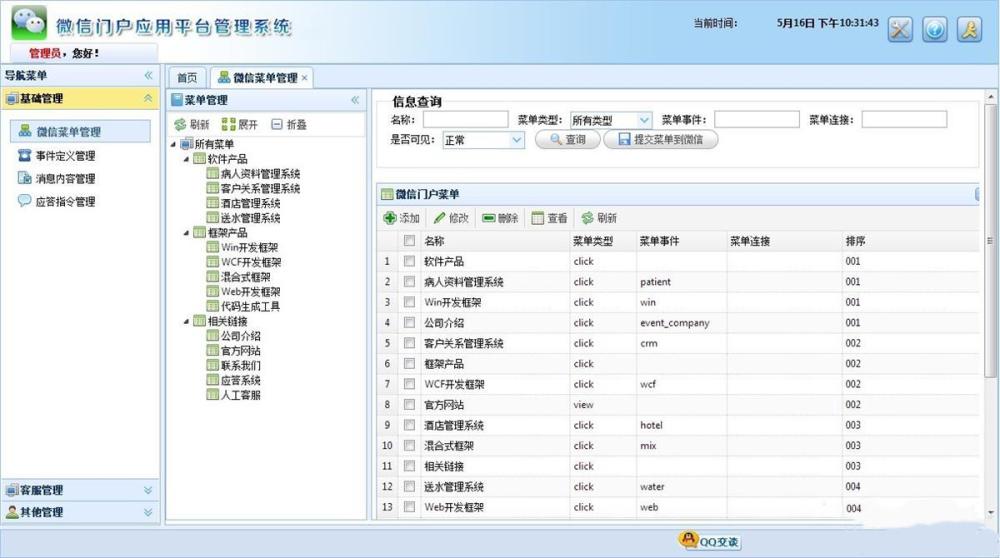1000x558 pixels.
Task: Click 修改 to edit menu
Action: coord(451,218)
